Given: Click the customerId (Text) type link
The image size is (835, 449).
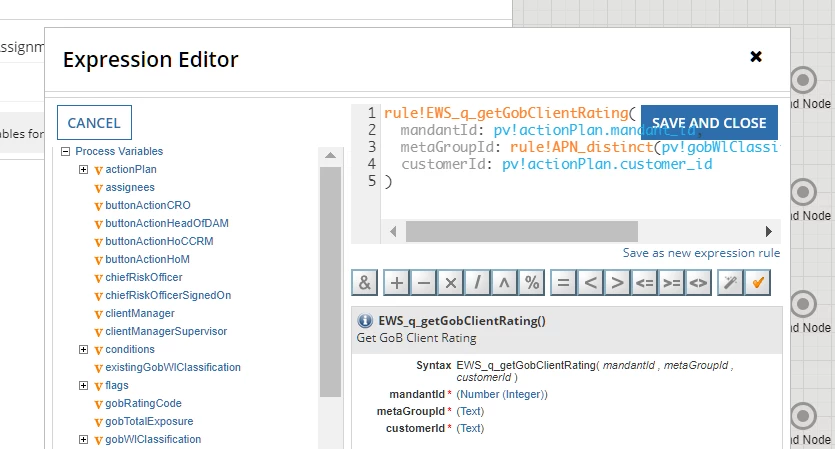Looking at the screenshot, I should click(470, 429).
